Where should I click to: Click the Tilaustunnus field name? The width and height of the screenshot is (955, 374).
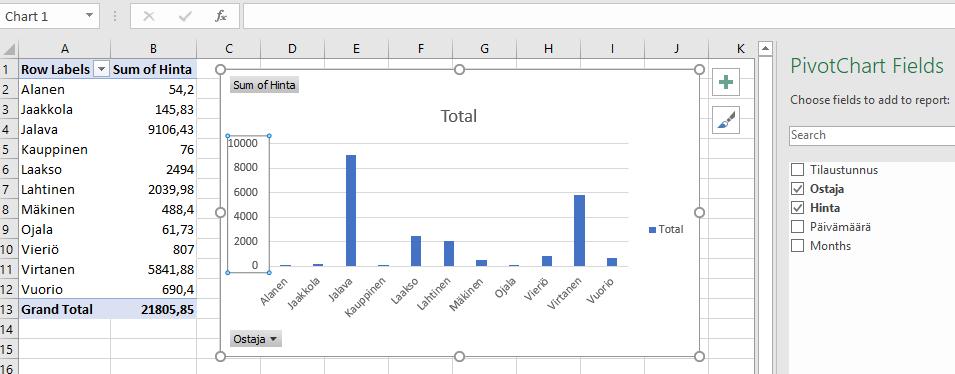coord(844,170)
